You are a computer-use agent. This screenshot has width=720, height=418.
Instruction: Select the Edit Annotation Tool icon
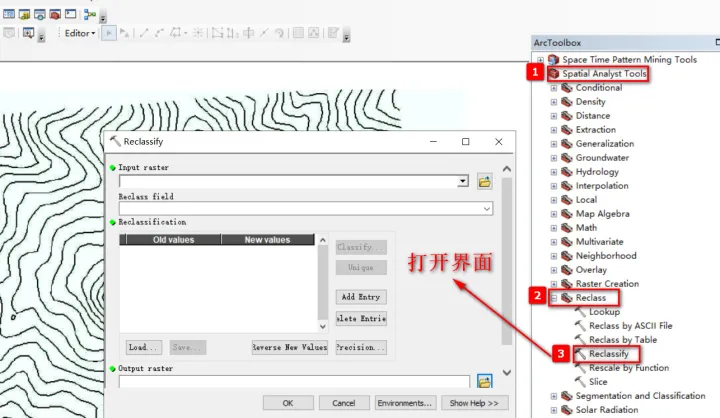coord(124,33)
